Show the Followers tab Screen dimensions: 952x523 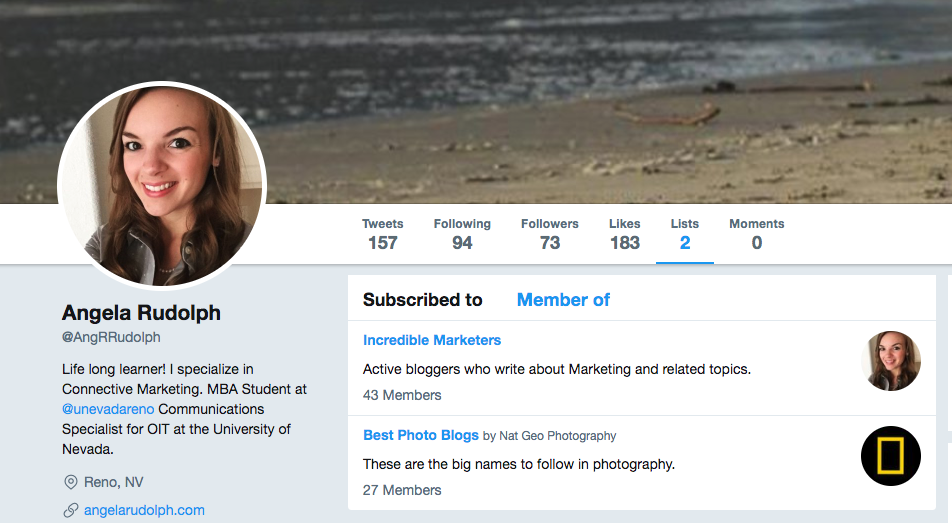[550, 234]
